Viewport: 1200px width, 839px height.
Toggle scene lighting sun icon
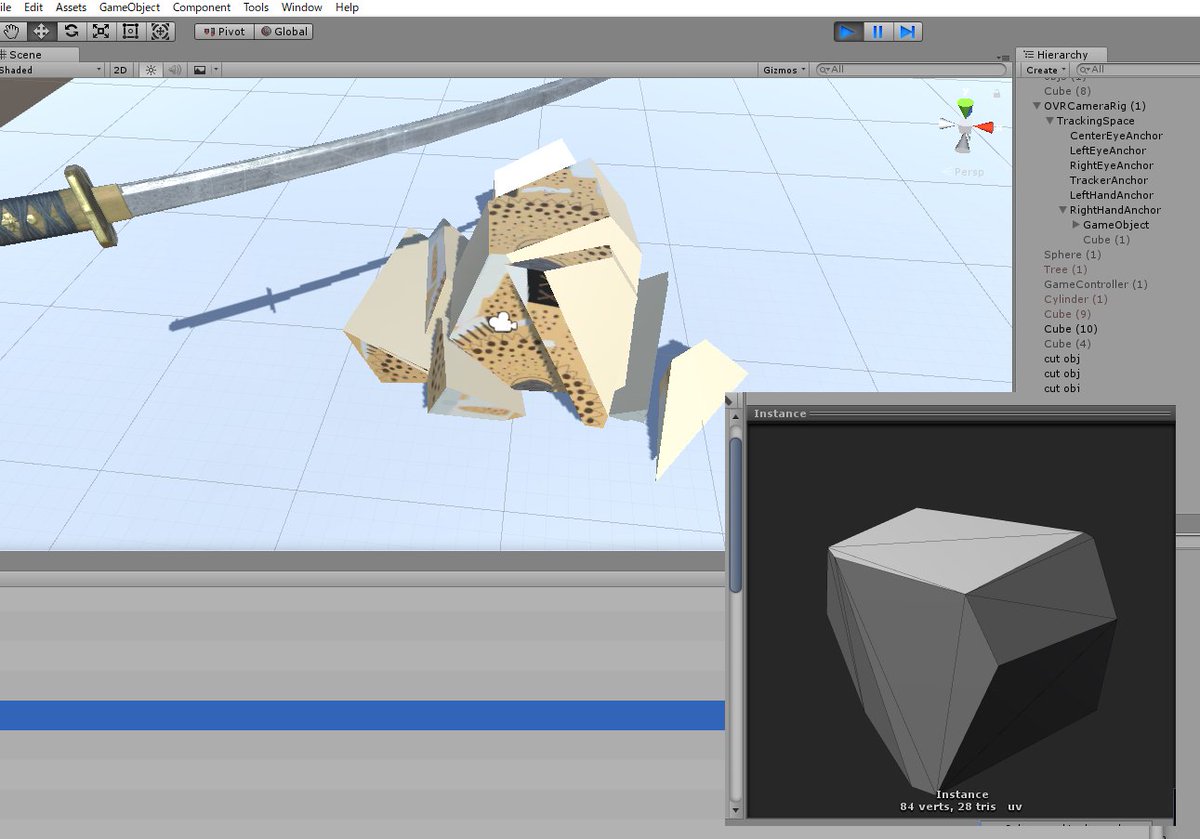(x=150, y=70)
